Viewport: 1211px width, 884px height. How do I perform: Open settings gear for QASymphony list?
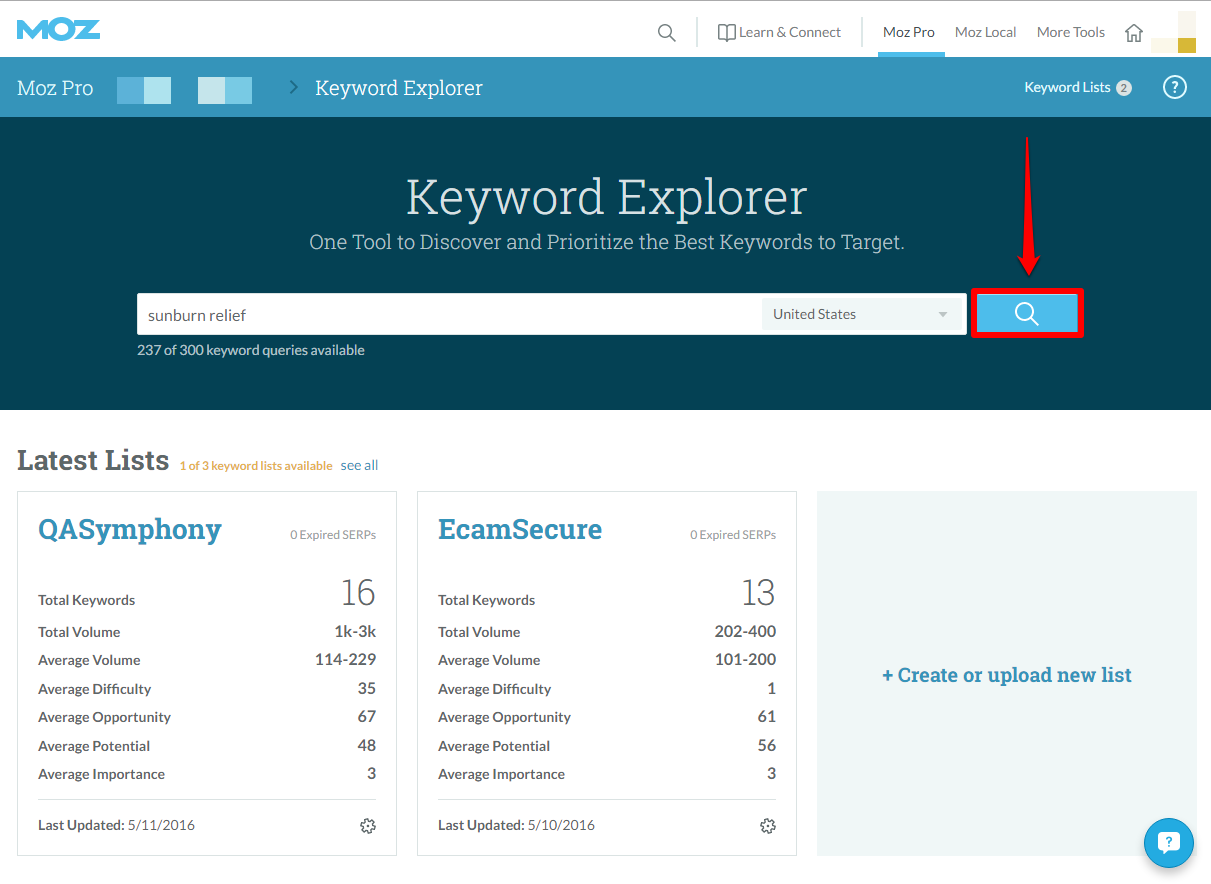click(x=367, y=826)
